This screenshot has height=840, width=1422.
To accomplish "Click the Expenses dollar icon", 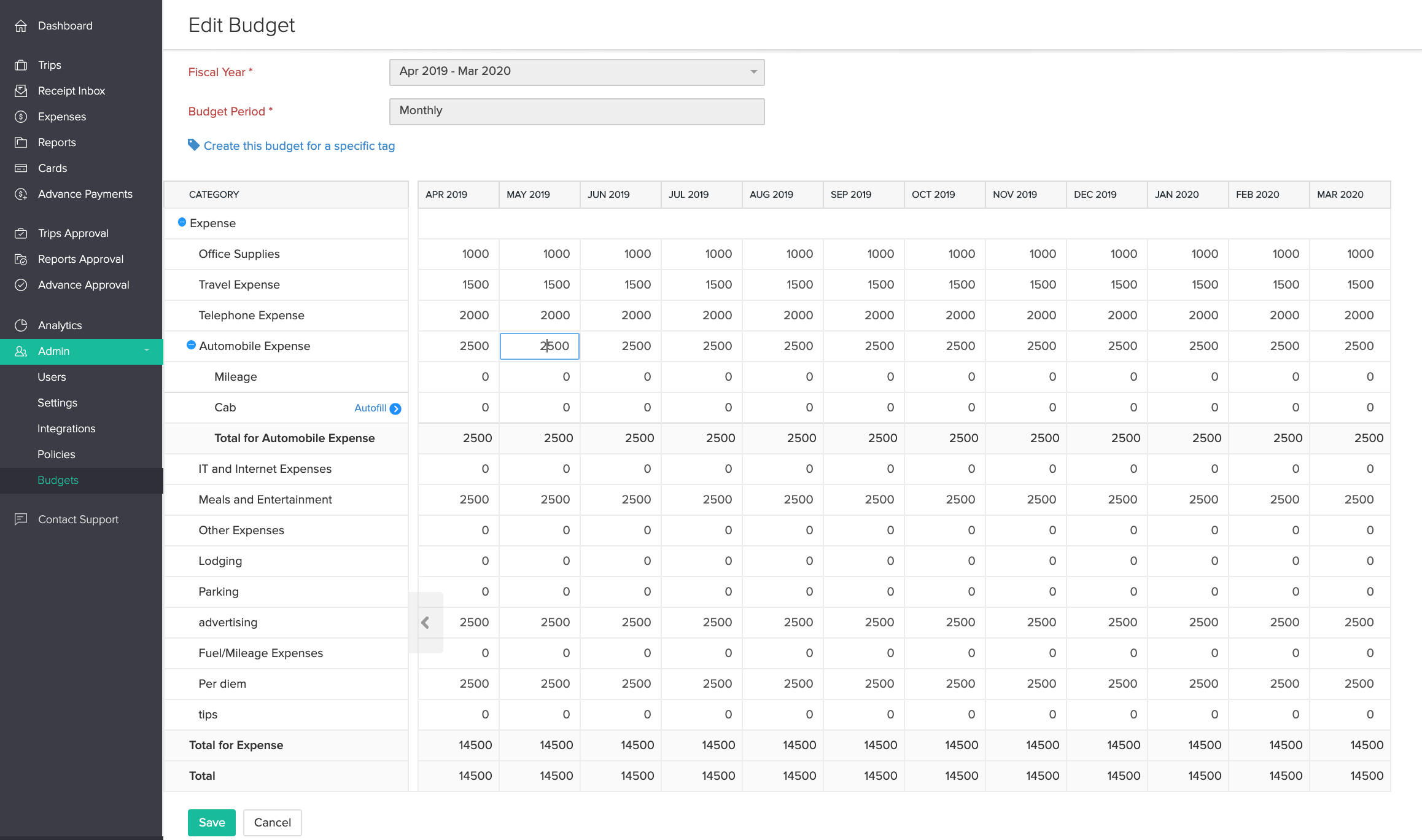I will [21, 117].
